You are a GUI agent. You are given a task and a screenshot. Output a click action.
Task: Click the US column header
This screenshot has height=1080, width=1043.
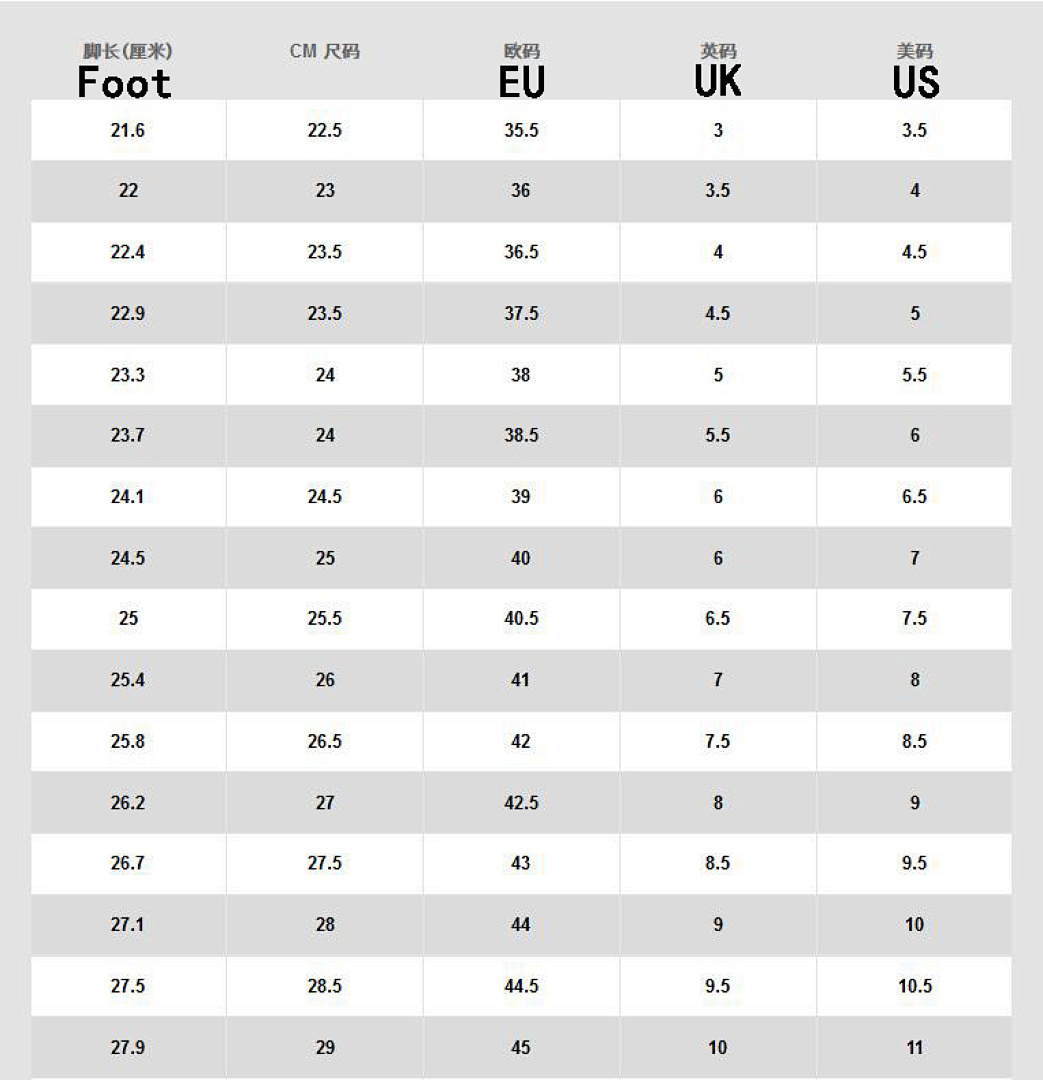pos(916,81)
